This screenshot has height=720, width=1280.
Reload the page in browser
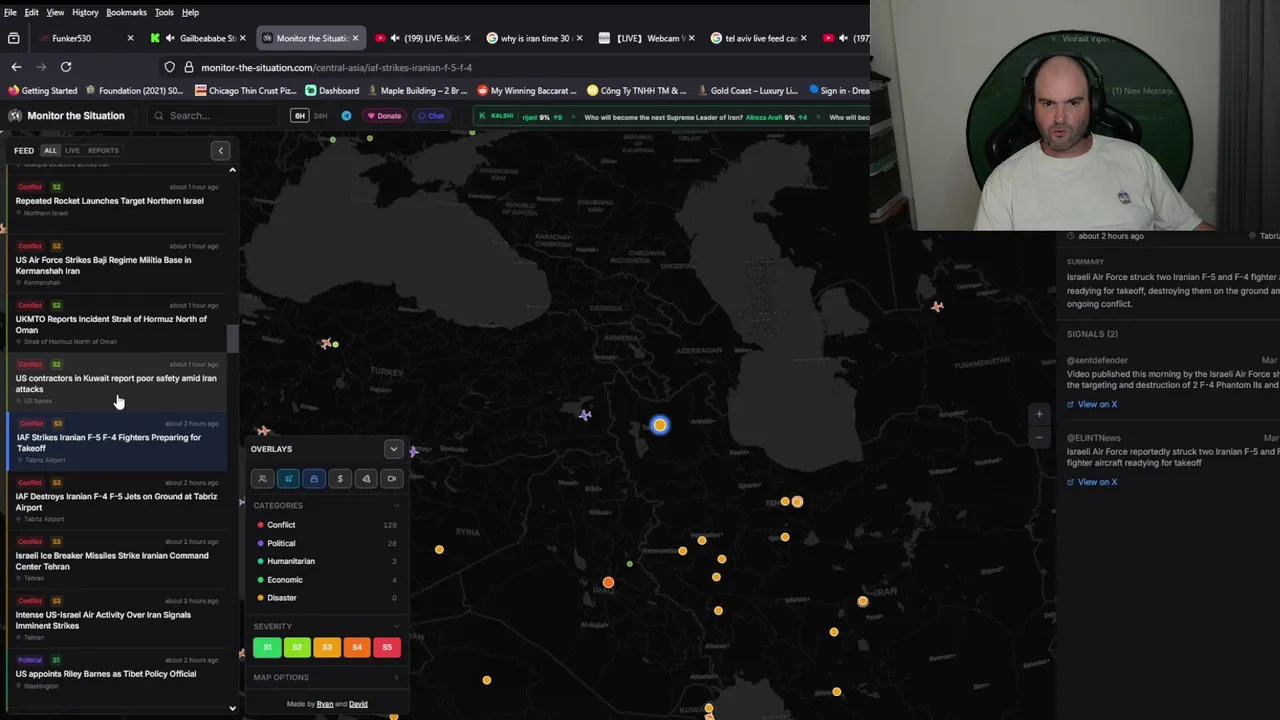click(66, 67)
